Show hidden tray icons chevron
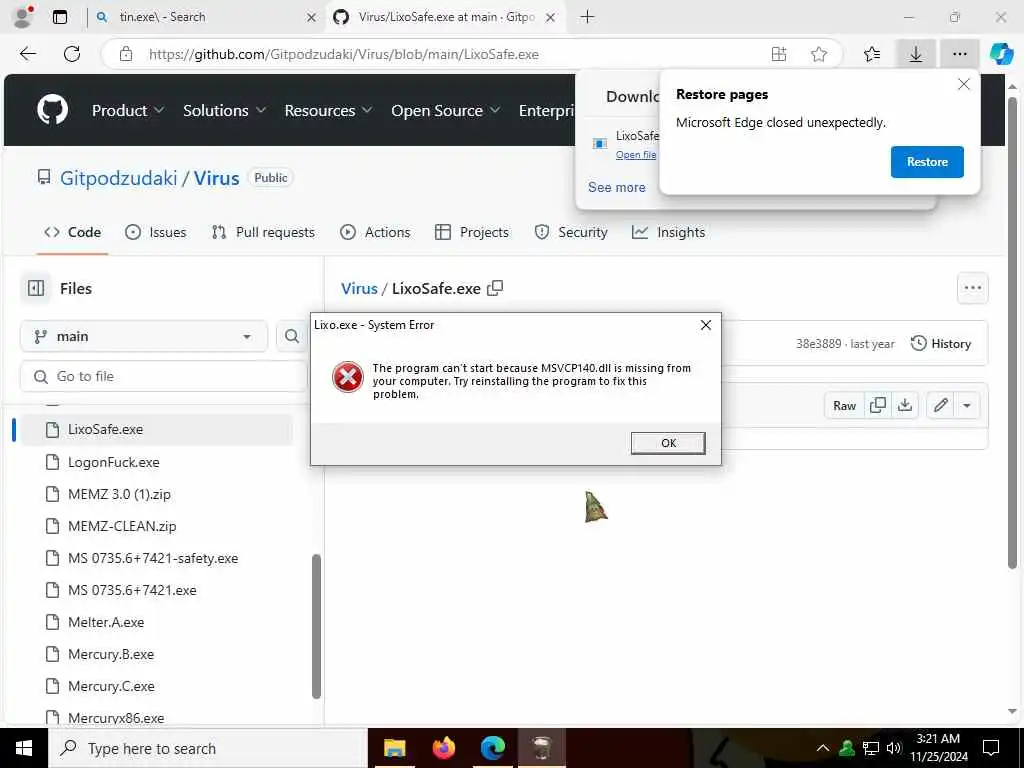Screen dimensions: 1024x768 [x=823, y=748]
